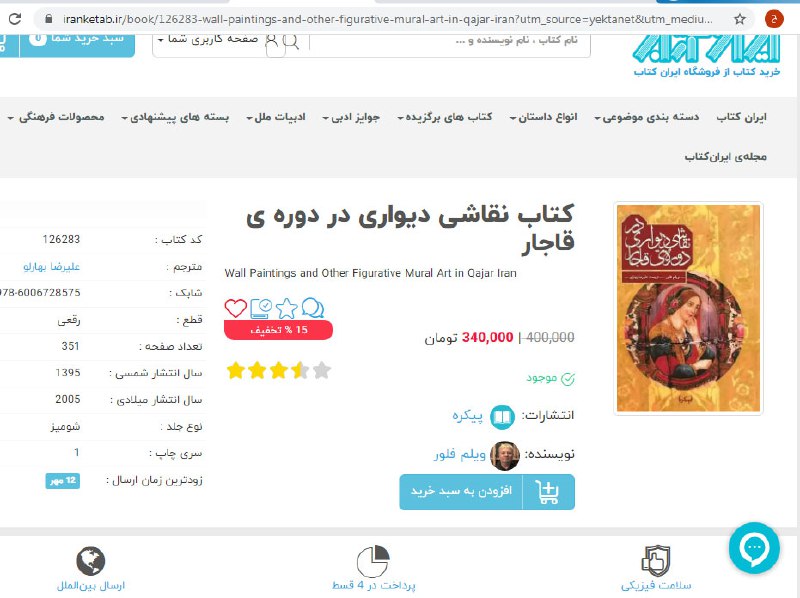Click the book cover thumbnail
The image size is (800, 598).
click(688, 308)
